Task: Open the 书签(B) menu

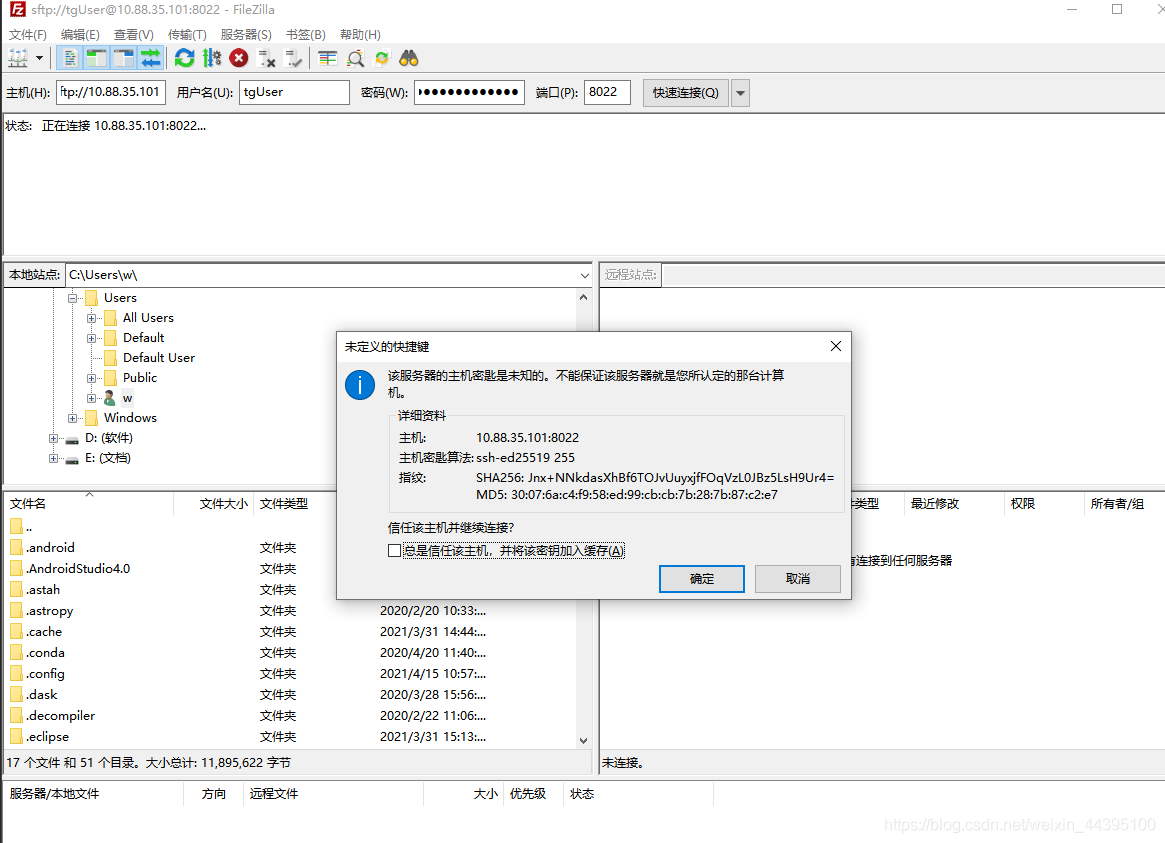Action: [306, 34]
